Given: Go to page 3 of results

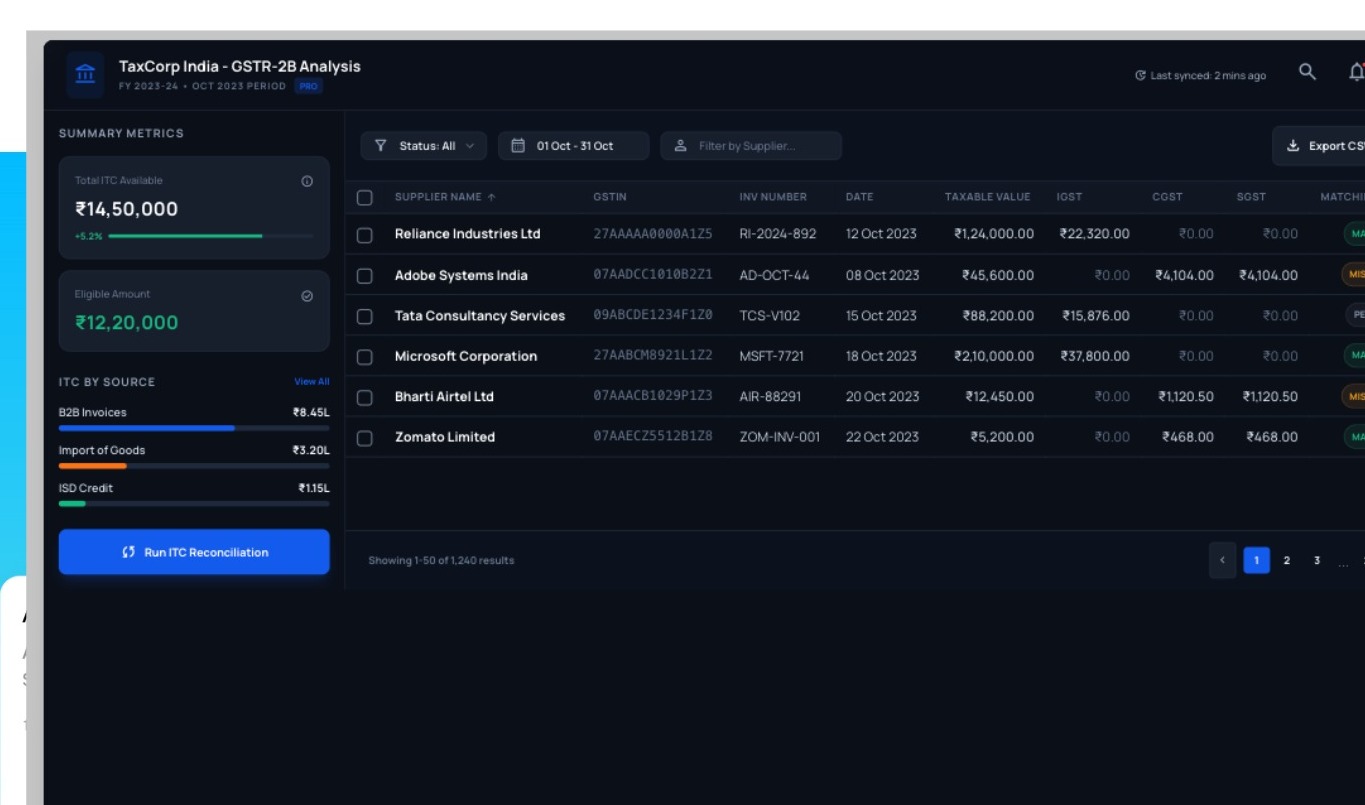Looking at the screenshot, I should coord(1317,560).
